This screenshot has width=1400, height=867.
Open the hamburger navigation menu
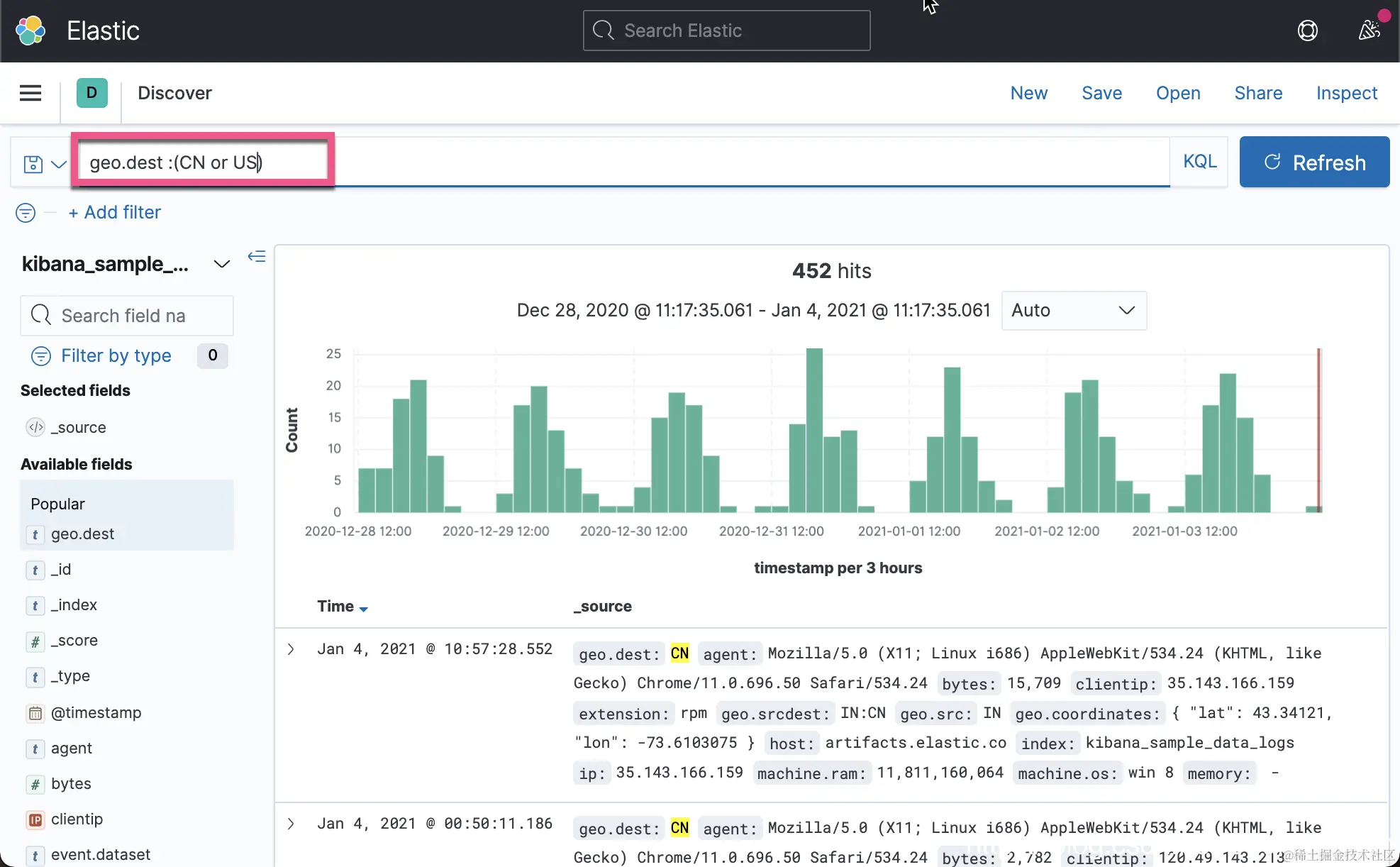tap(30, 93)
